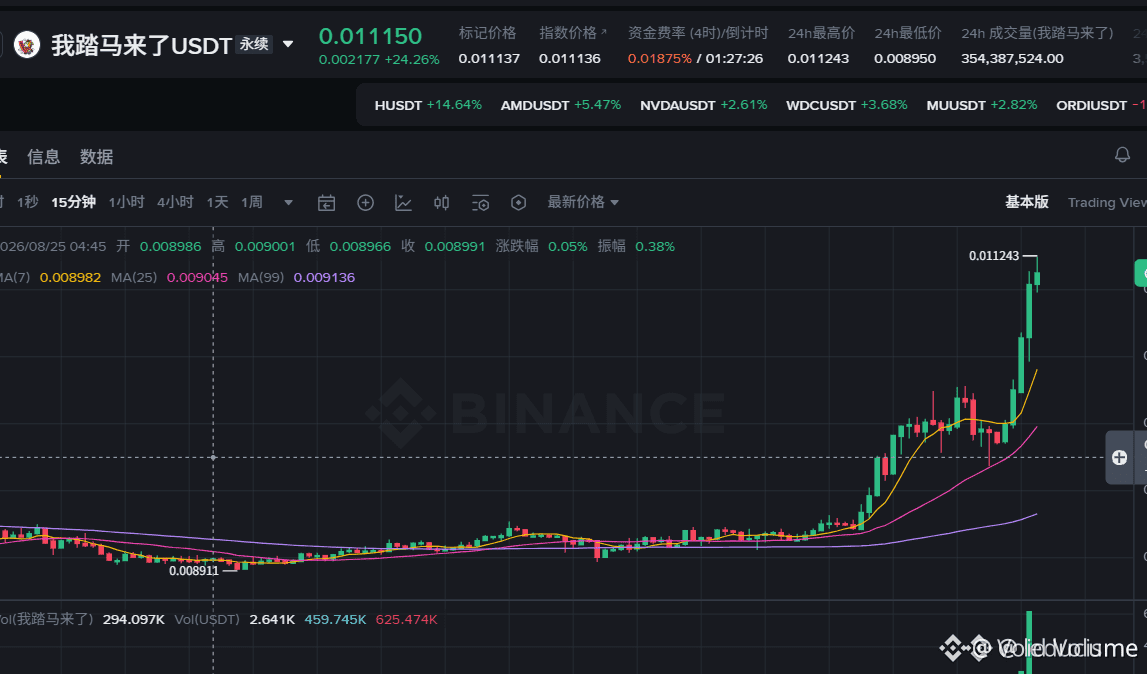Expand more timeframe options dropdown
This screenshot has width=1147, height=674.
288,203
